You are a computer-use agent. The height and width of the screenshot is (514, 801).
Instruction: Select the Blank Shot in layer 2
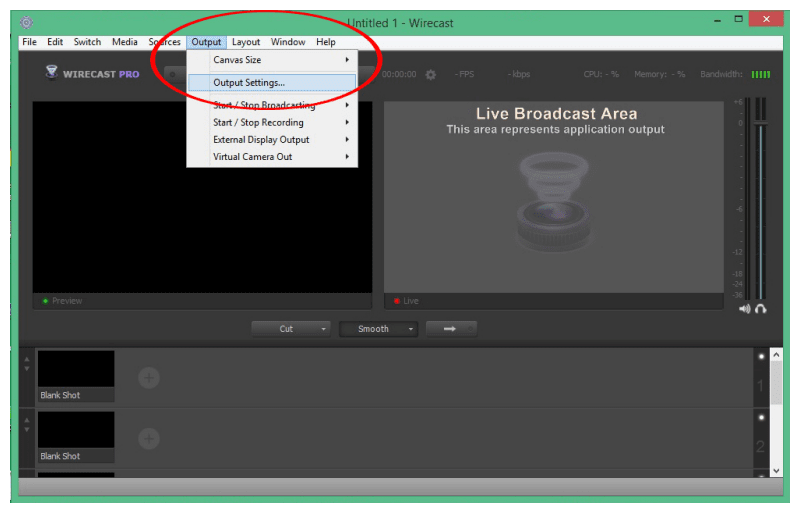tap(76, 437)
